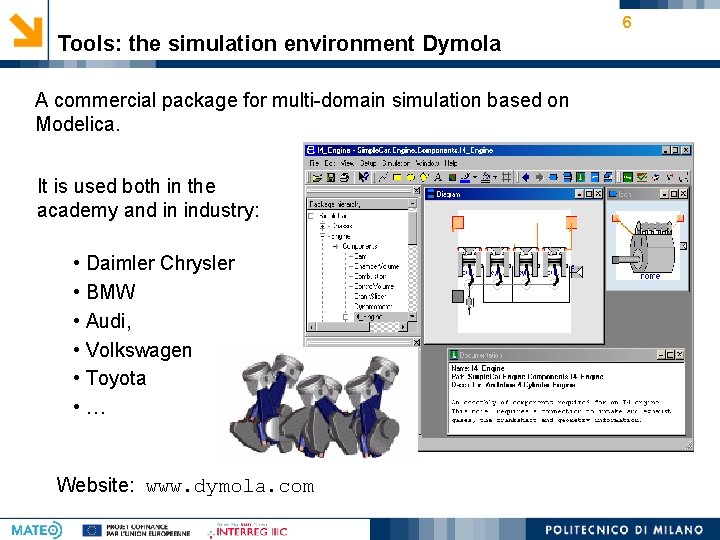Open the File menu
720x540 pixels.
[314, 163]
